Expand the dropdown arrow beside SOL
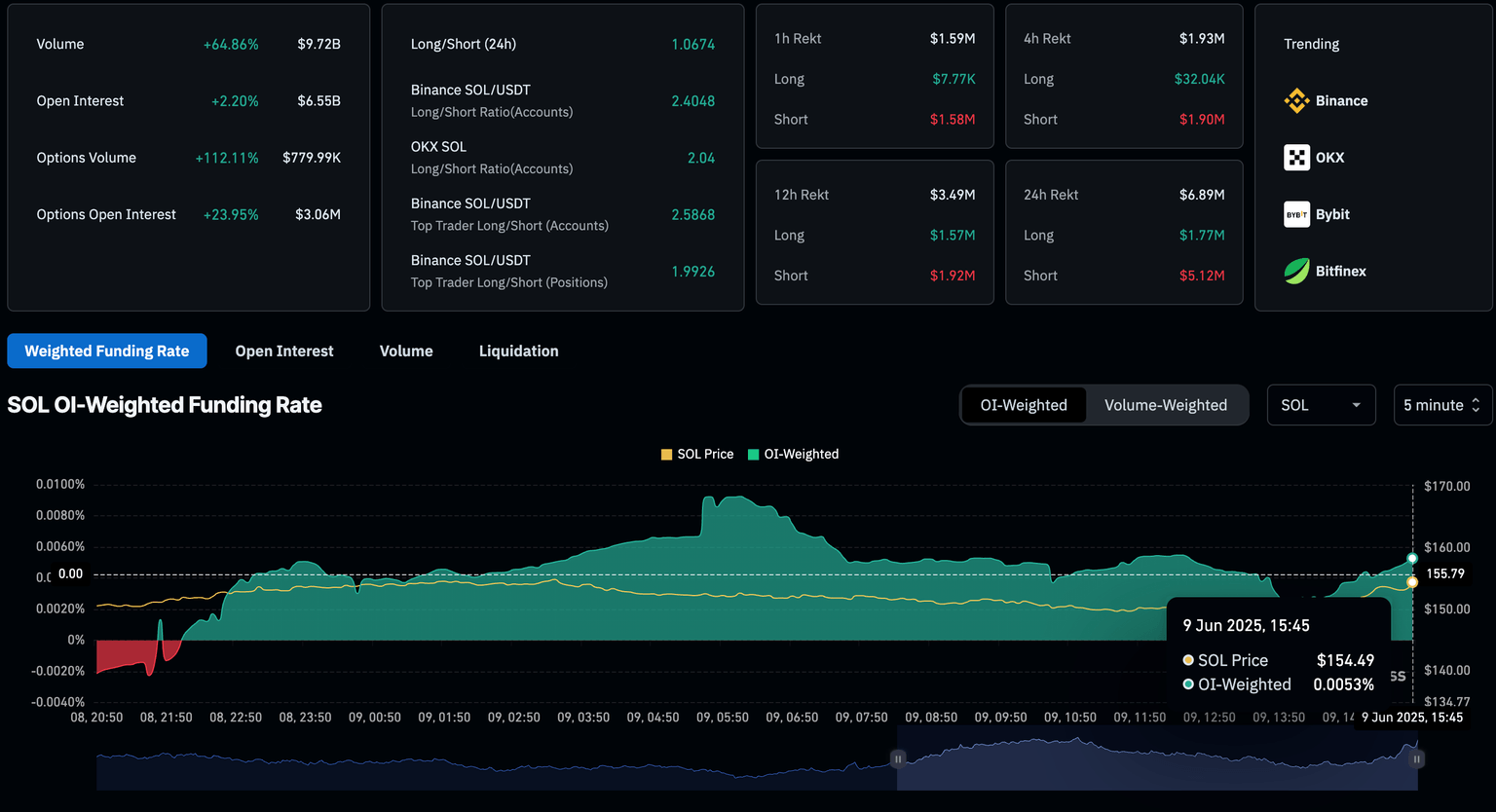Image resolution: width=1496 pixels, height=812 pixels. coord(1356,405)
